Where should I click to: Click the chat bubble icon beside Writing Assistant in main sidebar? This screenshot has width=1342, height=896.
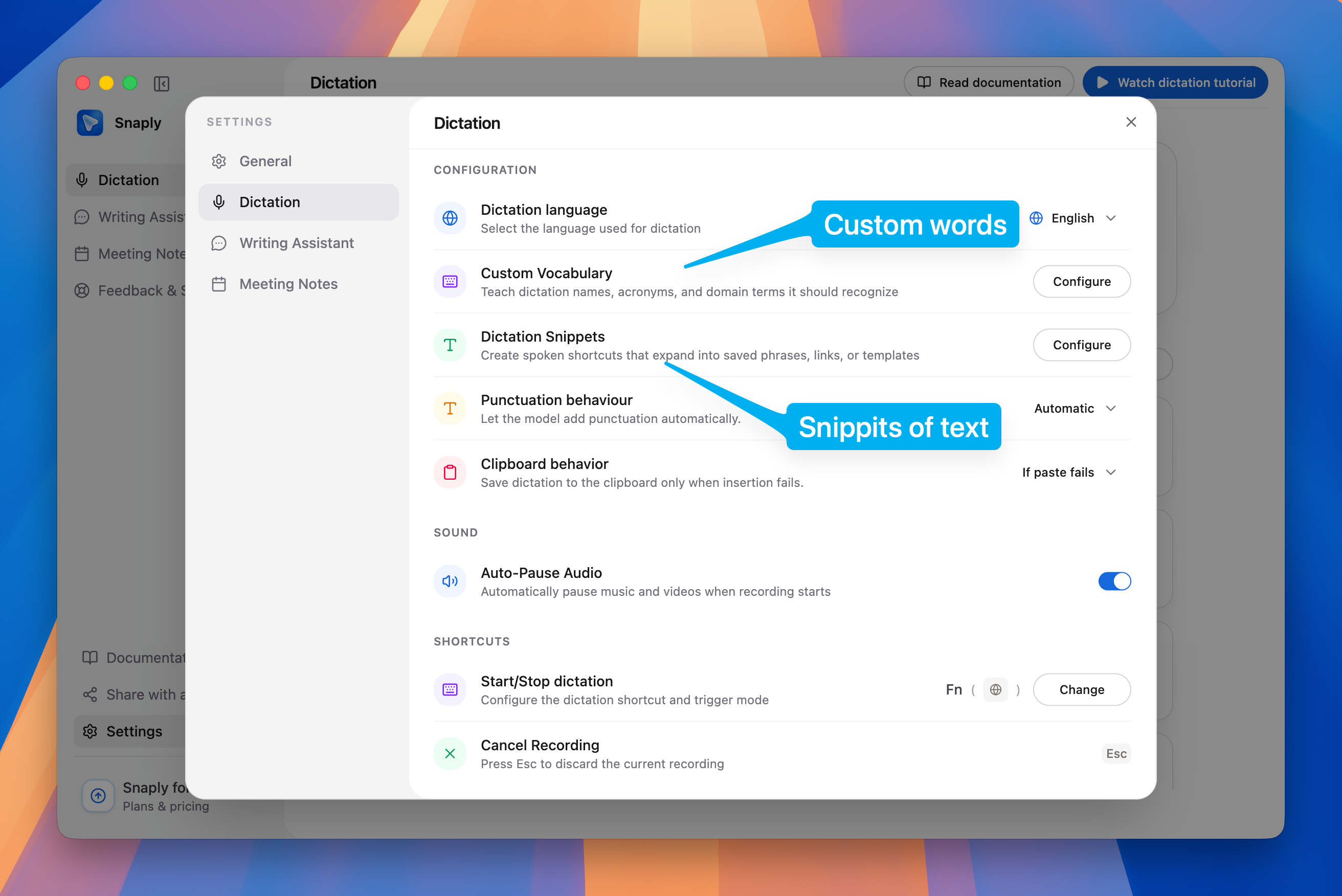tap(82, 217)
